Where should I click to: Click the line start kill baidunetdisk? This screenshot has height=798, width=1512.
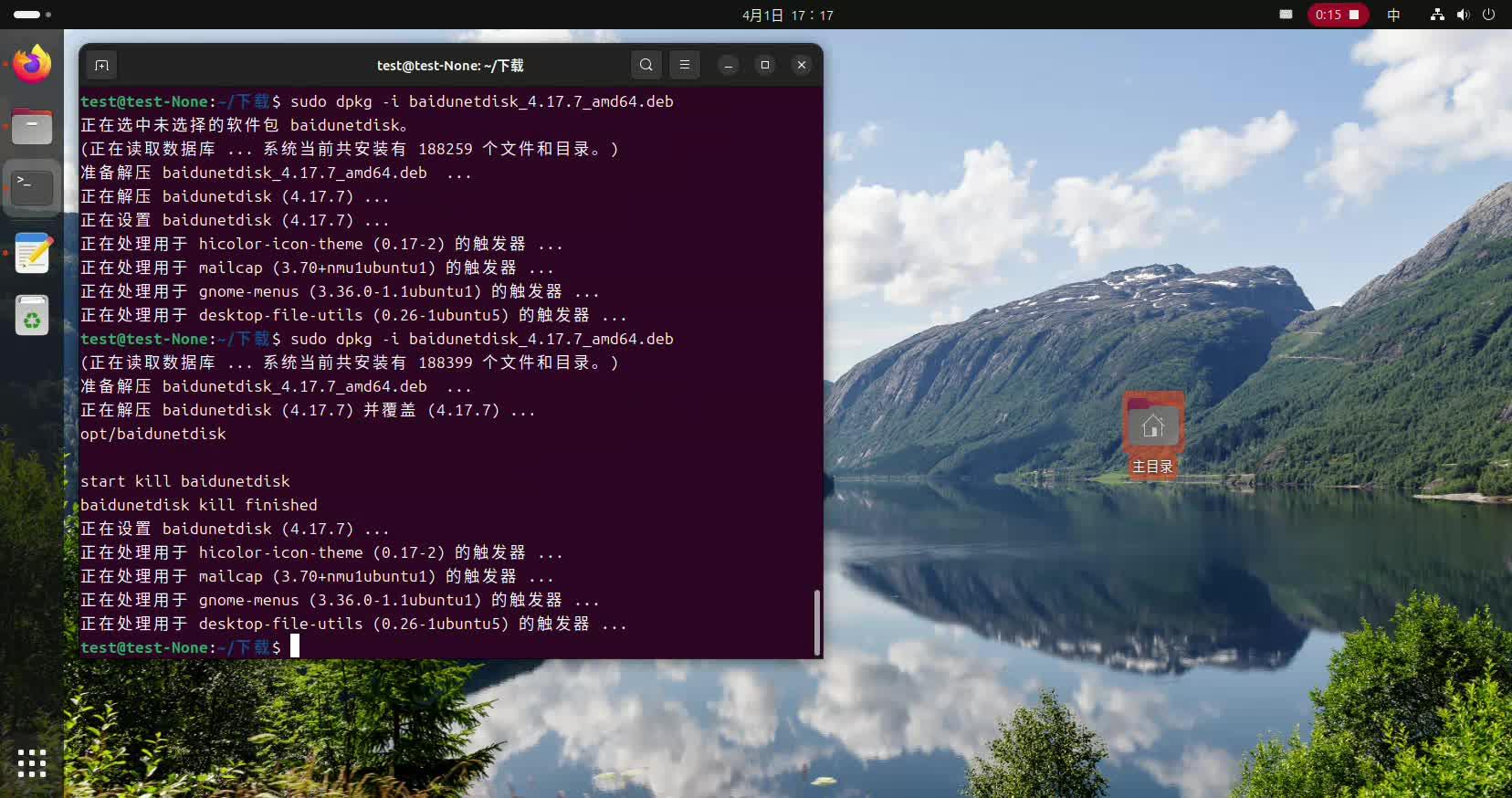click(x=185, y=481)
